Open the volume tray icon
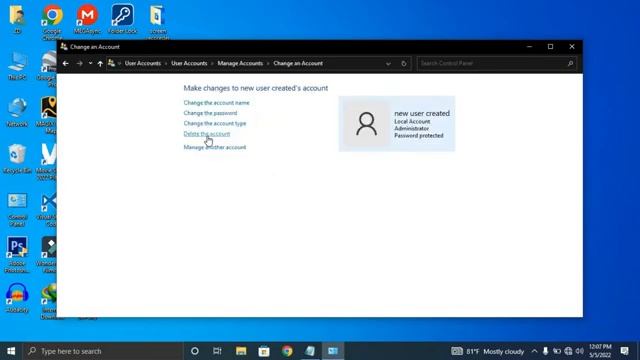The width and height of the screenshot is (640, 360). coord(579,351)
